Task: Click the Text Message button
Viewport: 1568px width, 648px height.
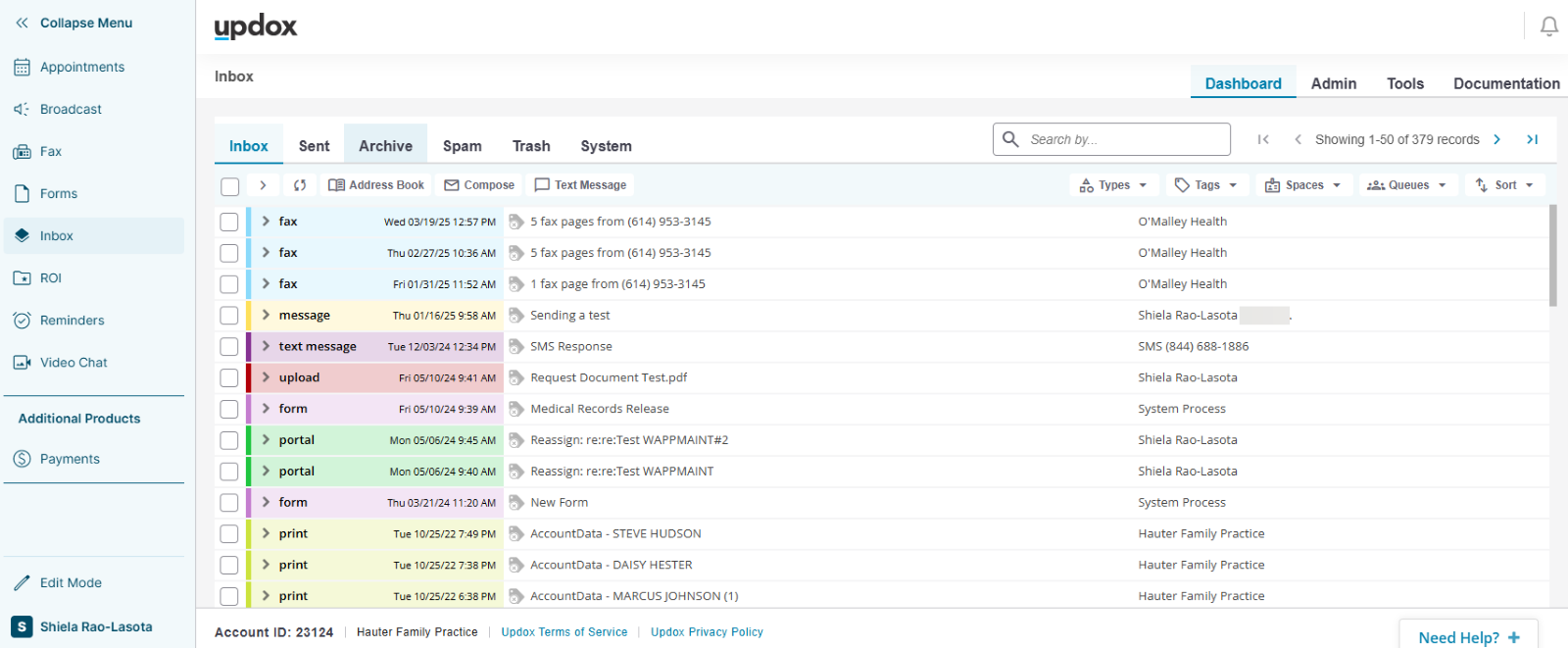Action: coord(580,184)
